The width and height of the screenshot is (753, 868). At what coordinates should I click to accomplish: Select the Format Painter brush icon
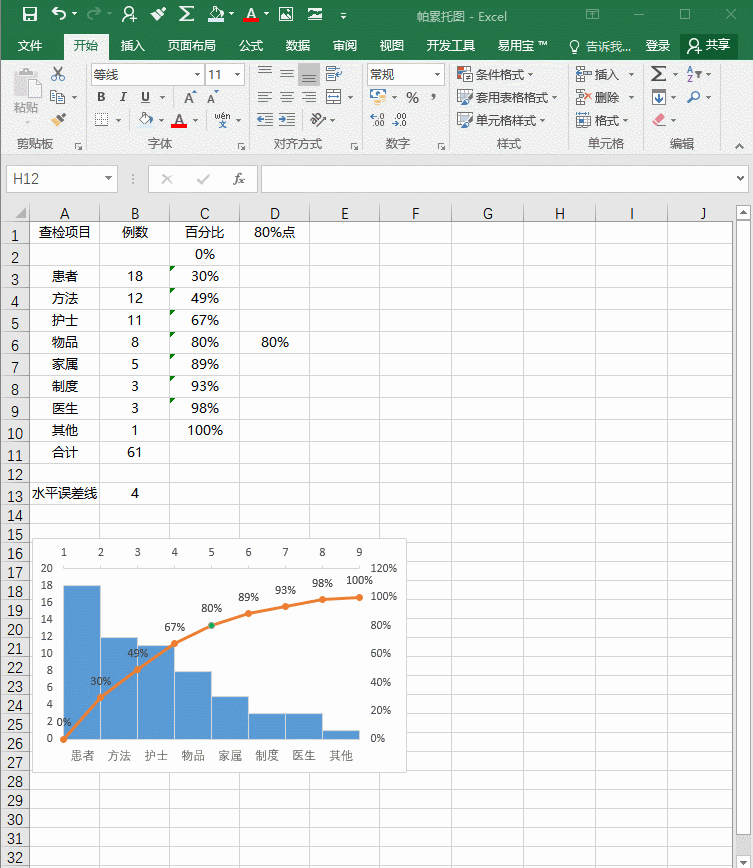pyautogui.click(x=58, y=120)
